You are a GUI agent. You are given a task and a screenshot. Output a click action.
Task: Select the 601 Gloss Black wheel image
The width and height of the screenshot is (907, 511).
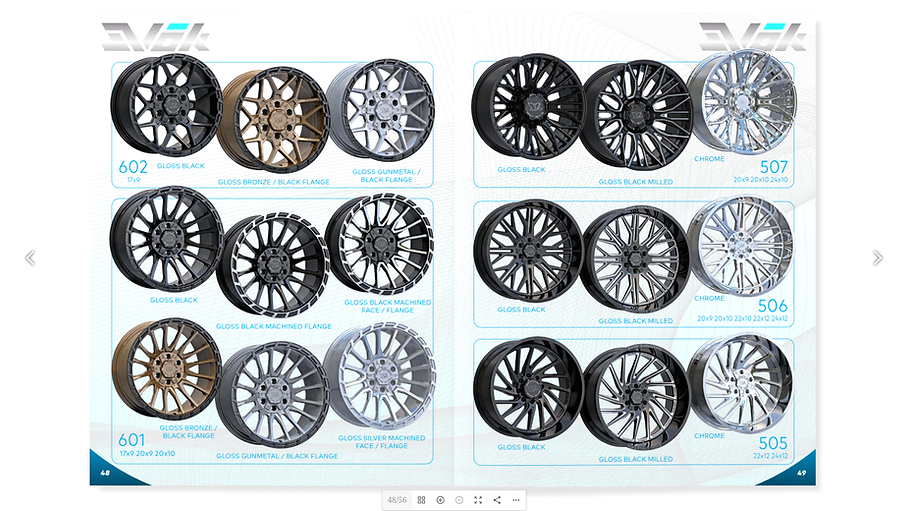167,238
